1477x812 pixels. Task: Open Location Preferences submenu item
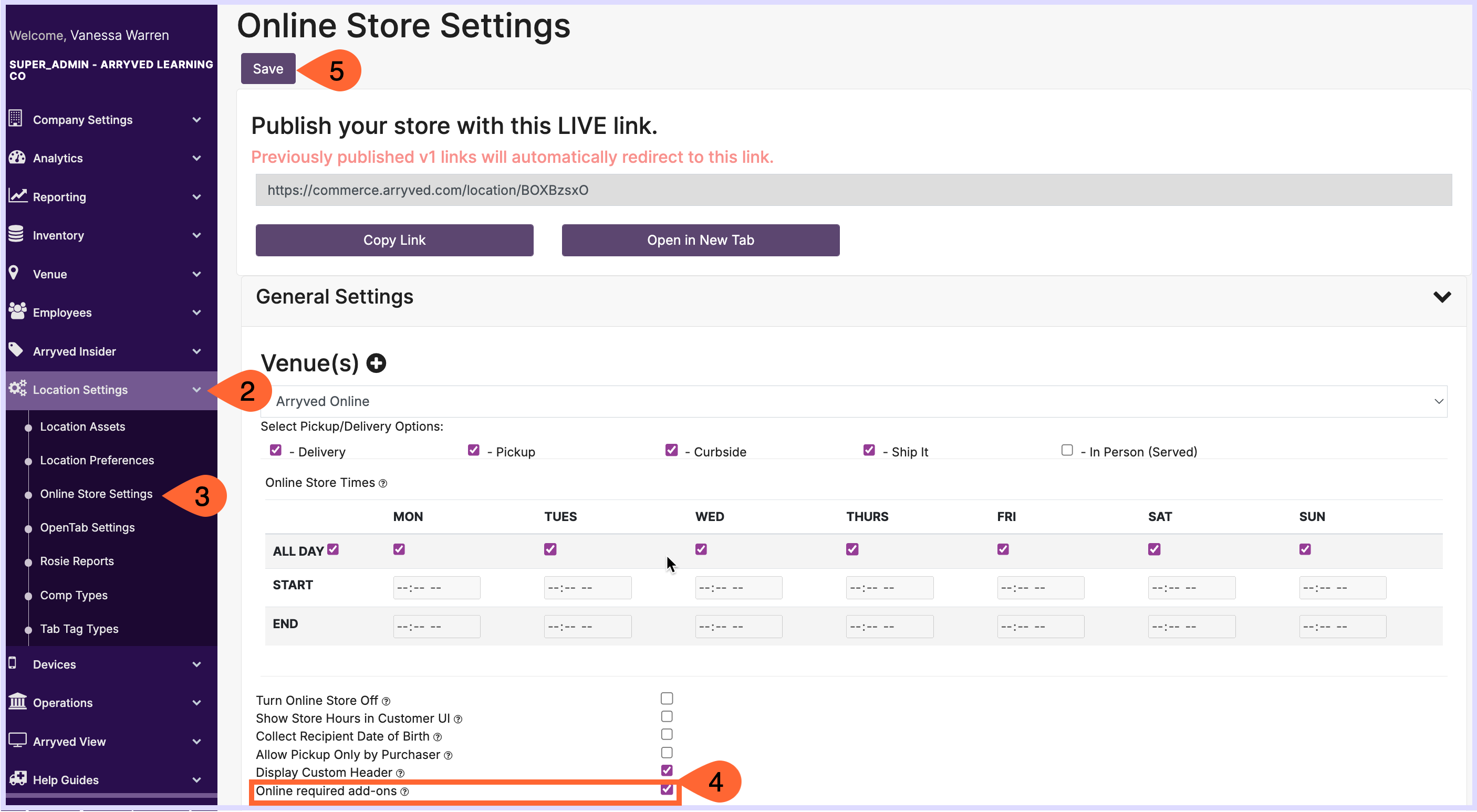97,461
